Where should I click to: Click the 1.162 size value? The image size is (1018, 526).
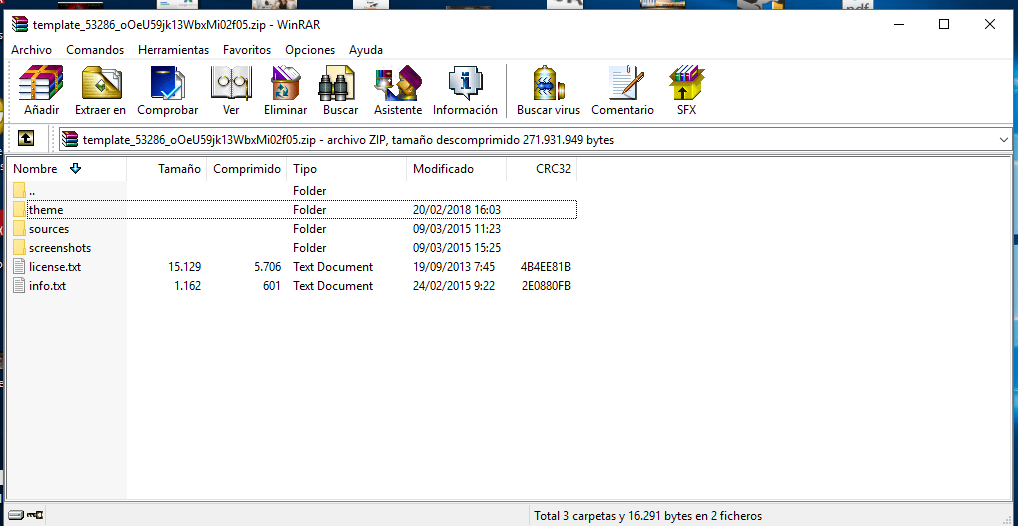(188, 285)
